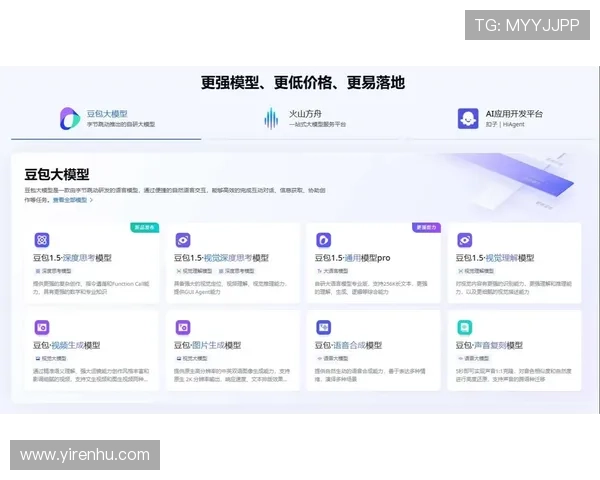
Task: Click 视觉理解模型 tag under 豆包1.5·视觉深度思考模型
Action: coord(194,271)
